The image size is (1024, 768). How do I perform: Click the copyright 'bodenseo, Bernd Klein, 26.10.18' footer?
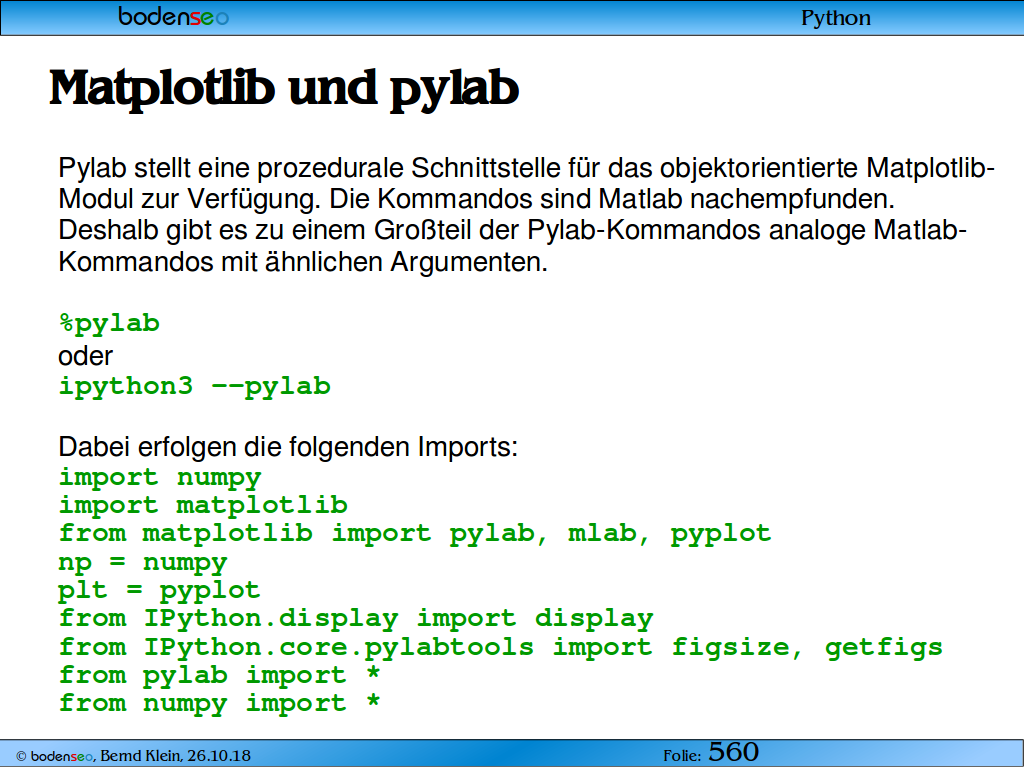coord(133,756)
